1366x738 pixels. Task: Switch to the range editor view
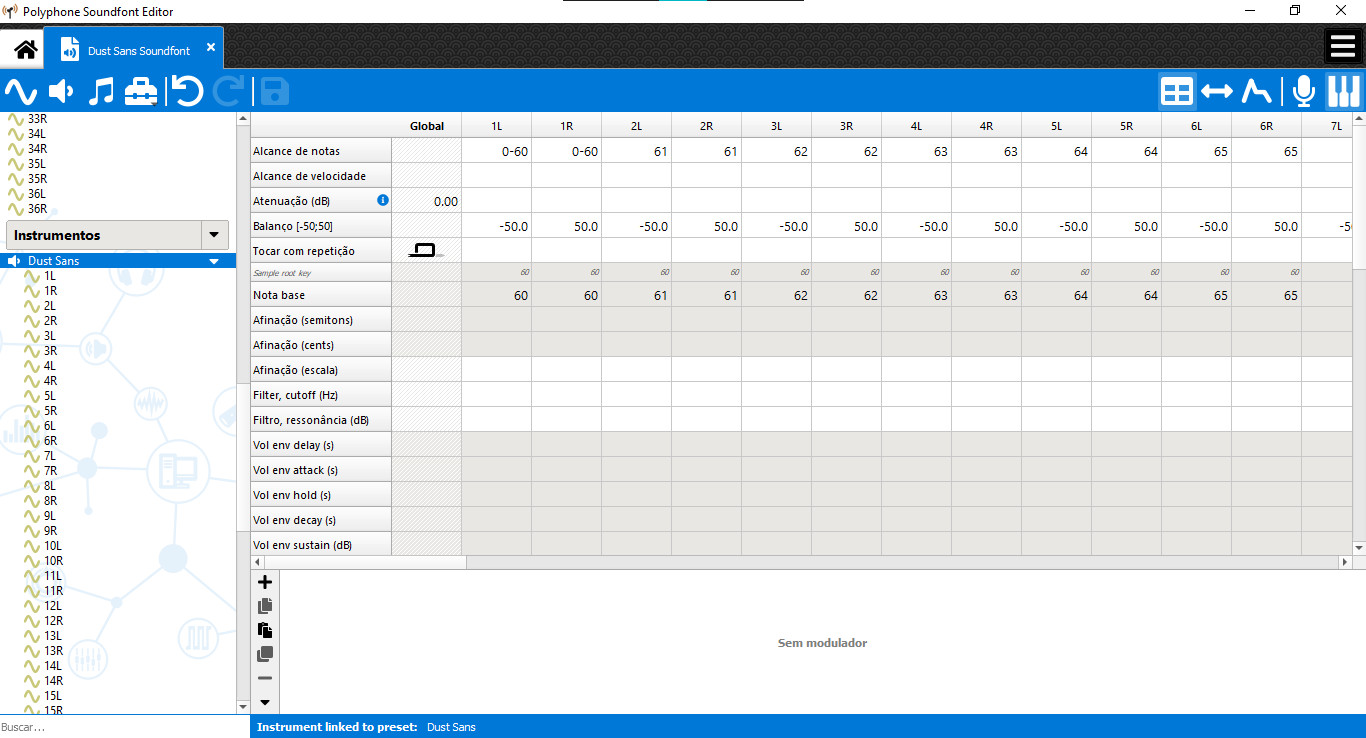coord(1216,92)
